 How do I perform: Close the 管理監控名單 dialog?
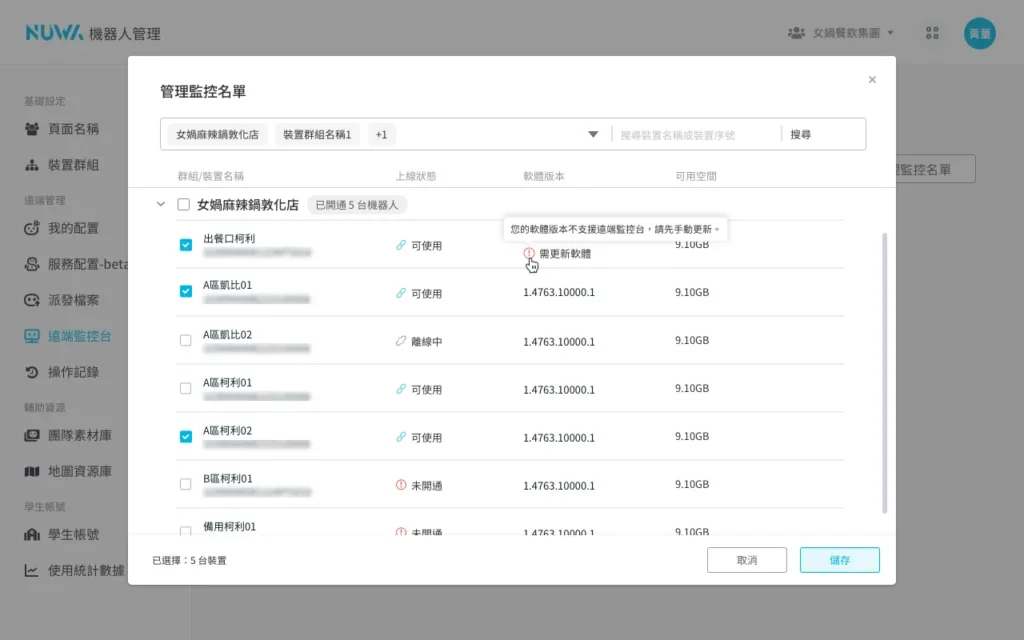point(872,80)
